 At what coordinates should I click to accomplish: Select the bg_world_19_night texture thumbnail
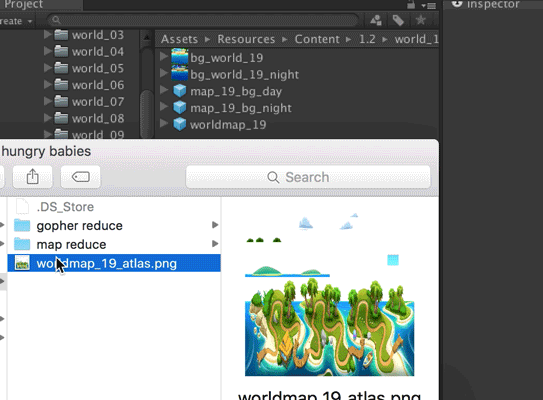click(180, 73)
